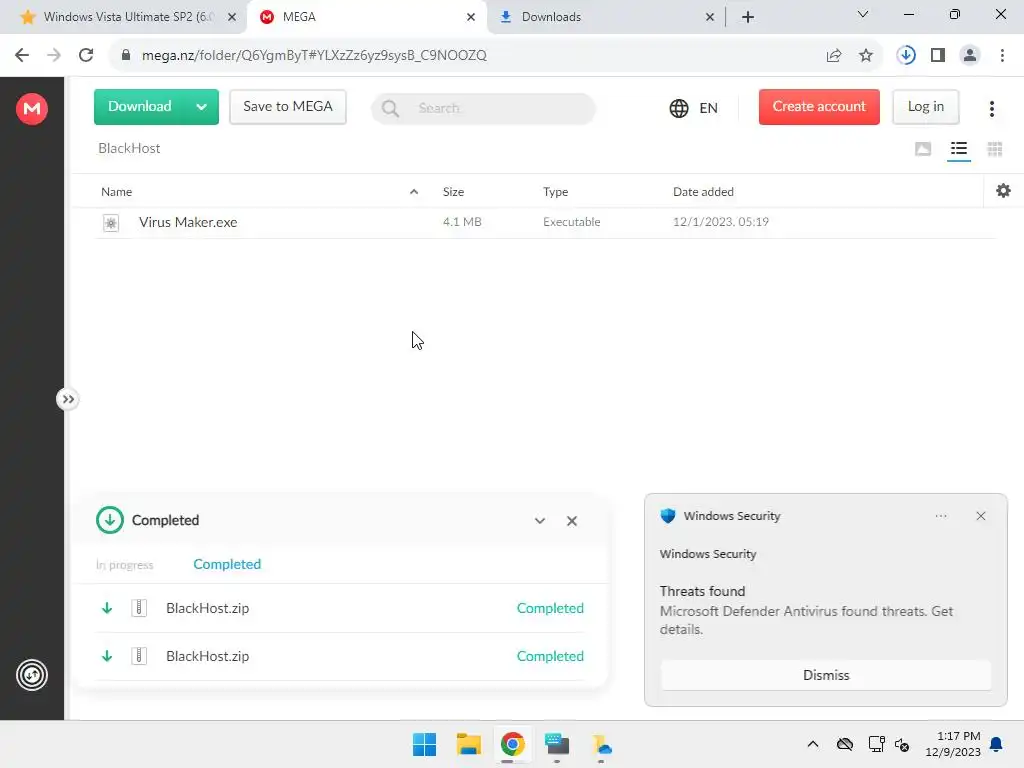The height and width of the screenshot is (768, 1024).
Task: Open the transfers circular icon in sidebar
Action: click(31, 675)
